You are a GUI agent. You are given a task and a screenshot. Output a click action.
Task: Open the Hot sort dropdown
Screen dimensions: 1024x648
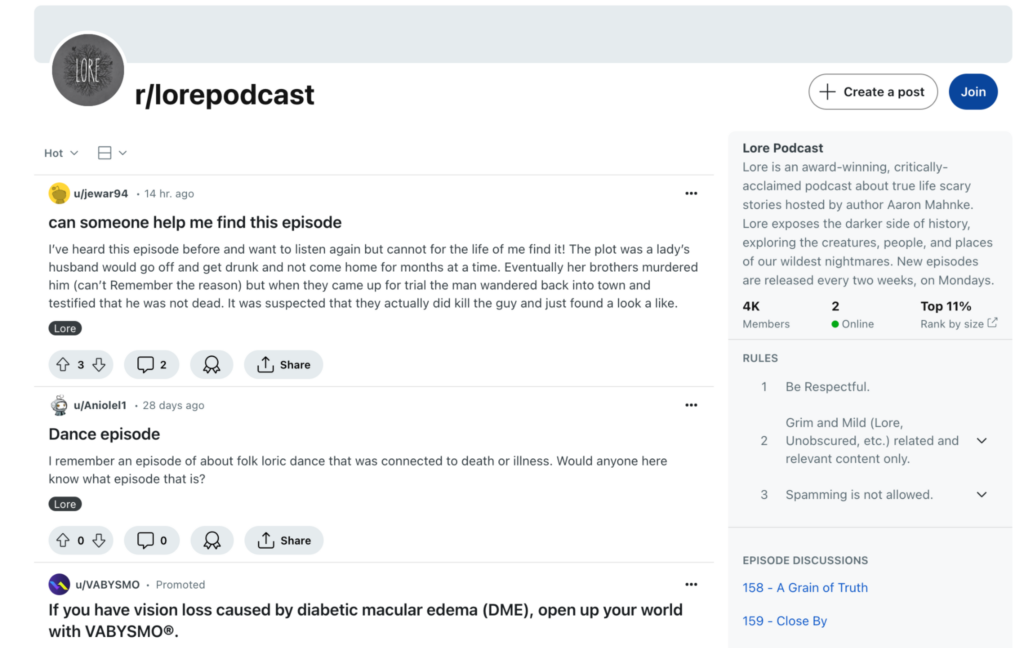point(61,153)
